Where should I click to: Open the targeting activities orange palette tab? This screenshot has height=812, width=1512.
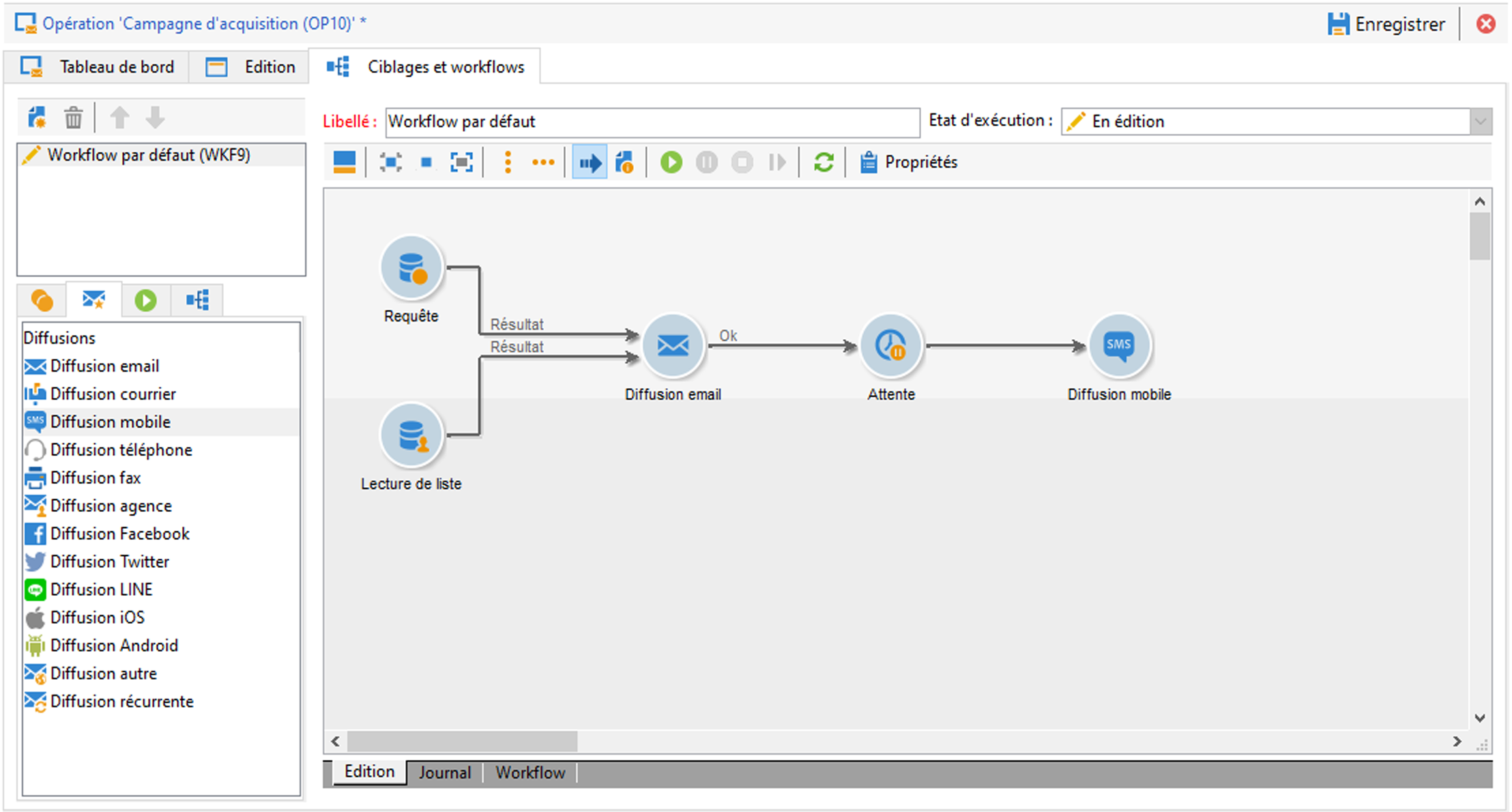42,300
